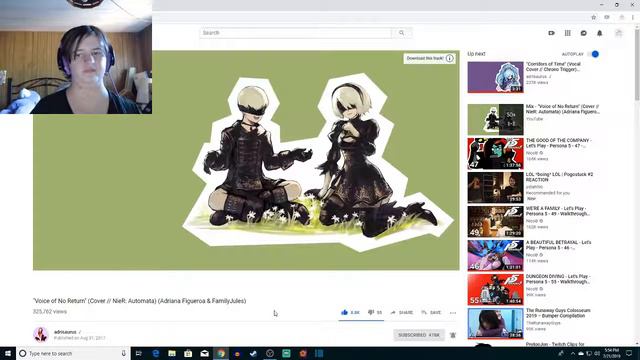This screenshot has width=640, height=360.
Task: Click the 323,762 views count
Action: coord(50,311)
